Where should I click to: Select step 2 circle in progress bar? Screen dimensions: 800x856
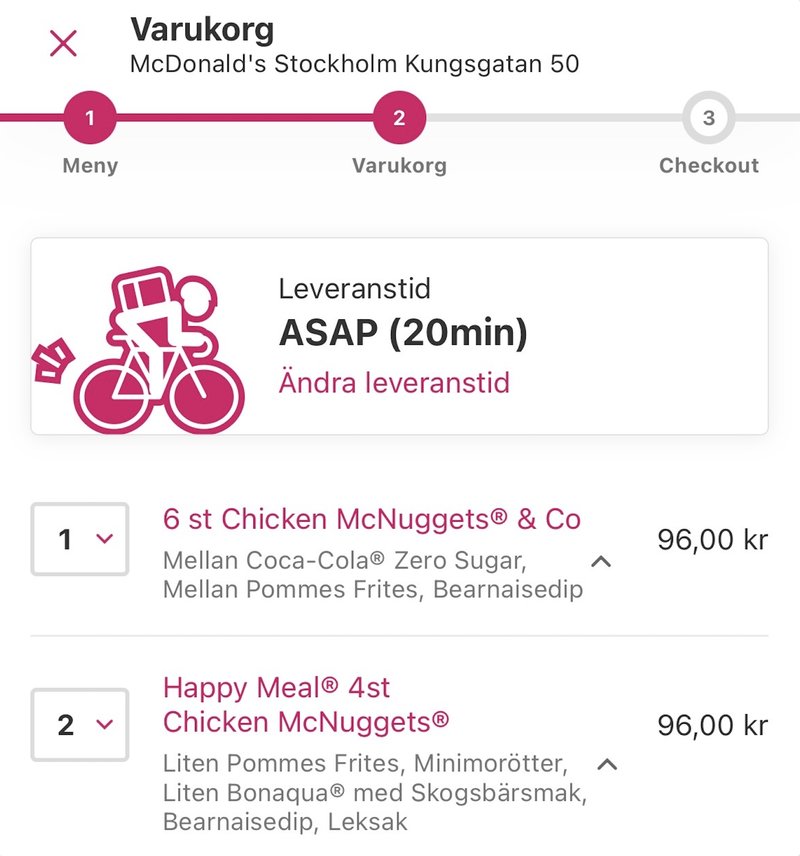click(x=399, y=117)
